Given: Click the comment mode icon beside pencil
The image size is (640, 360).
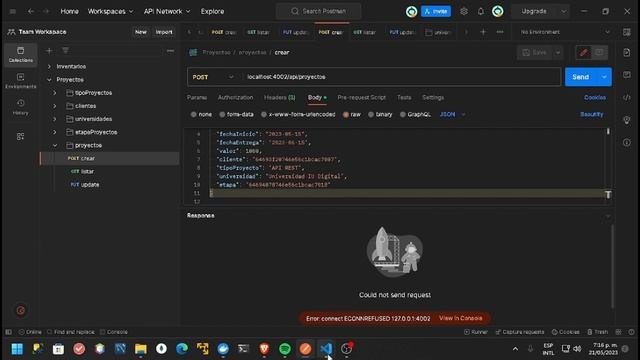Looking at the screenshot, I should click(x=599, y=52).
